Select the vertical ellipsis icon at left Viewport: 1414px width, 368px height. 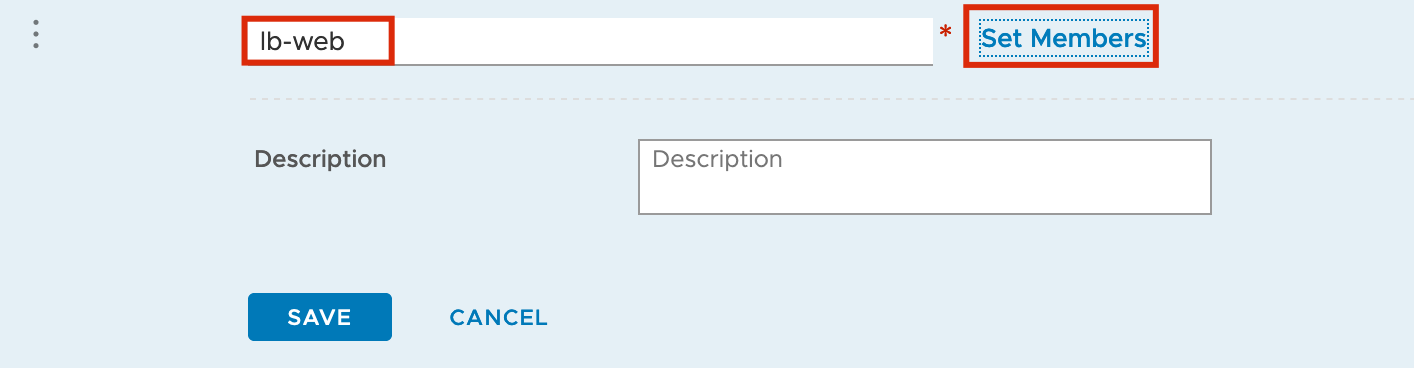[x=36, y=36]
